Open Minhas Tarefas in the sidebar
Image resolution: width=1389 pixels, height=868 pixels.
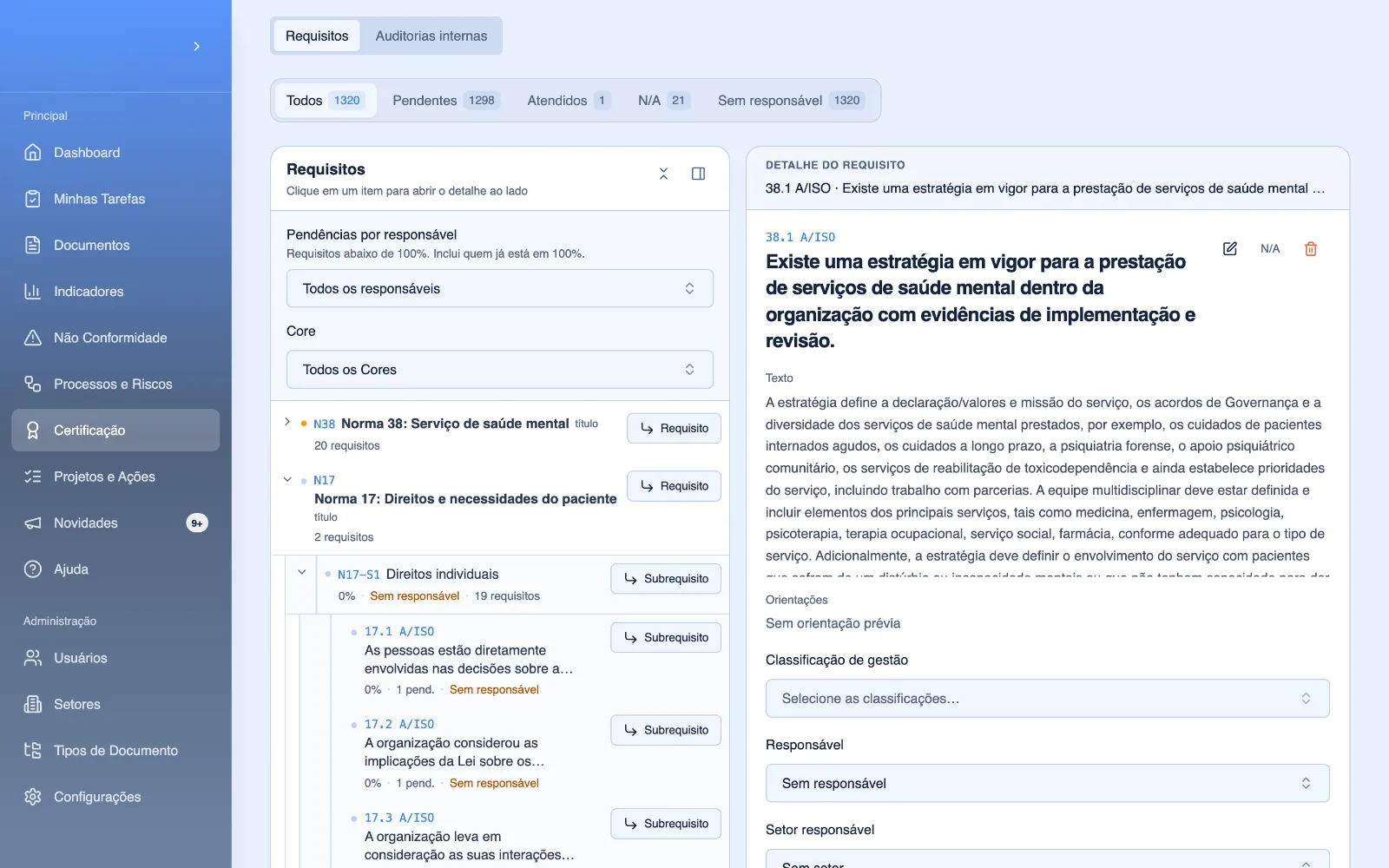coord(115,199)
